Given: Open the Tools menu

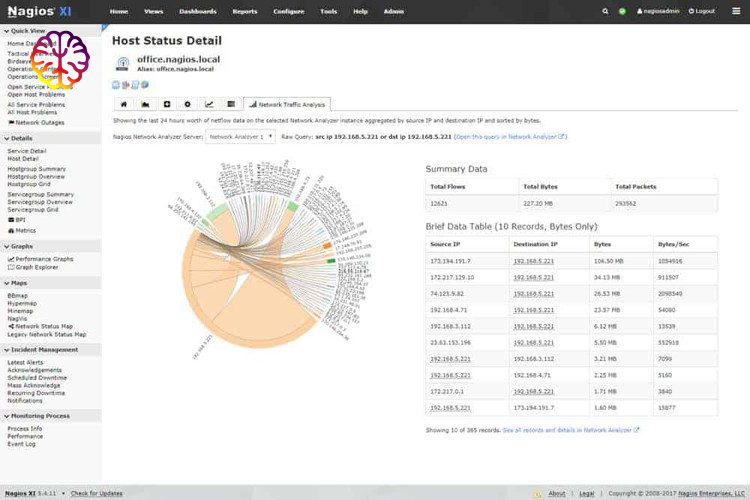Looking at the screenshot, I should [x=329, y=11].
